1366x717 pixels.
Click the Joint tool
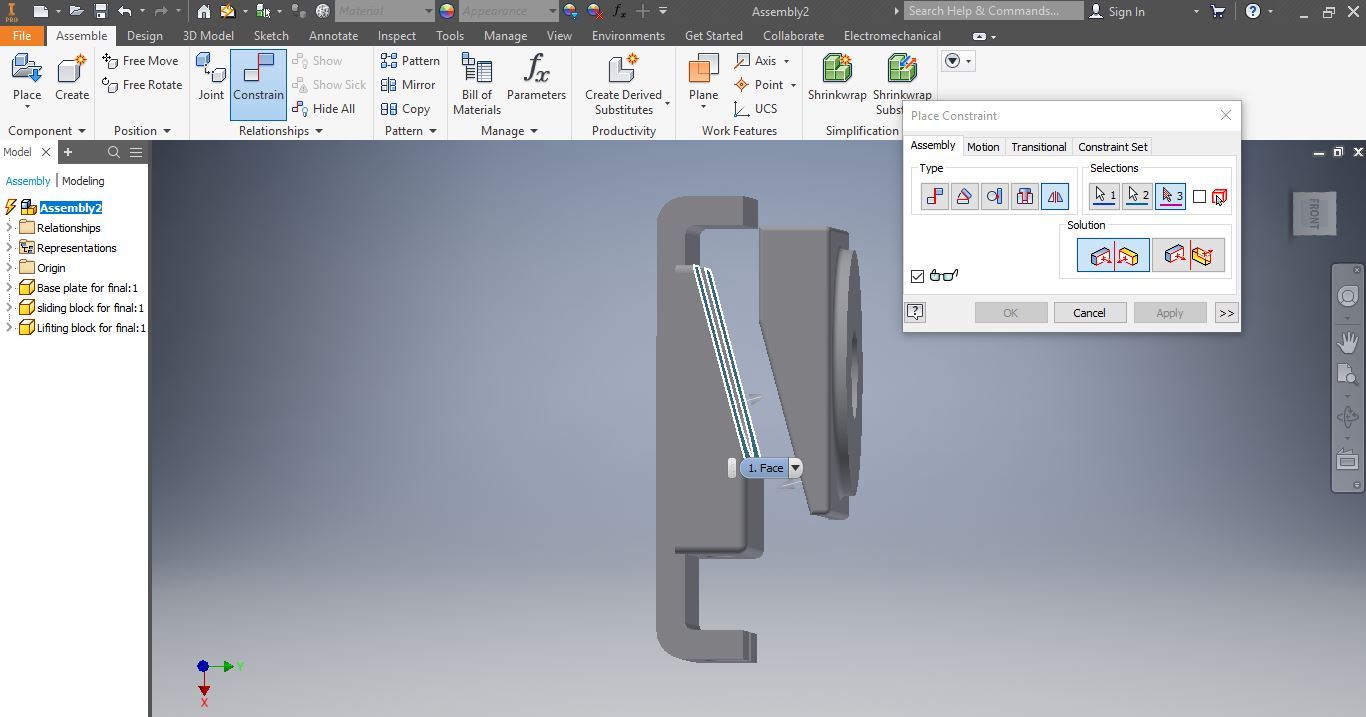point(211,78)
